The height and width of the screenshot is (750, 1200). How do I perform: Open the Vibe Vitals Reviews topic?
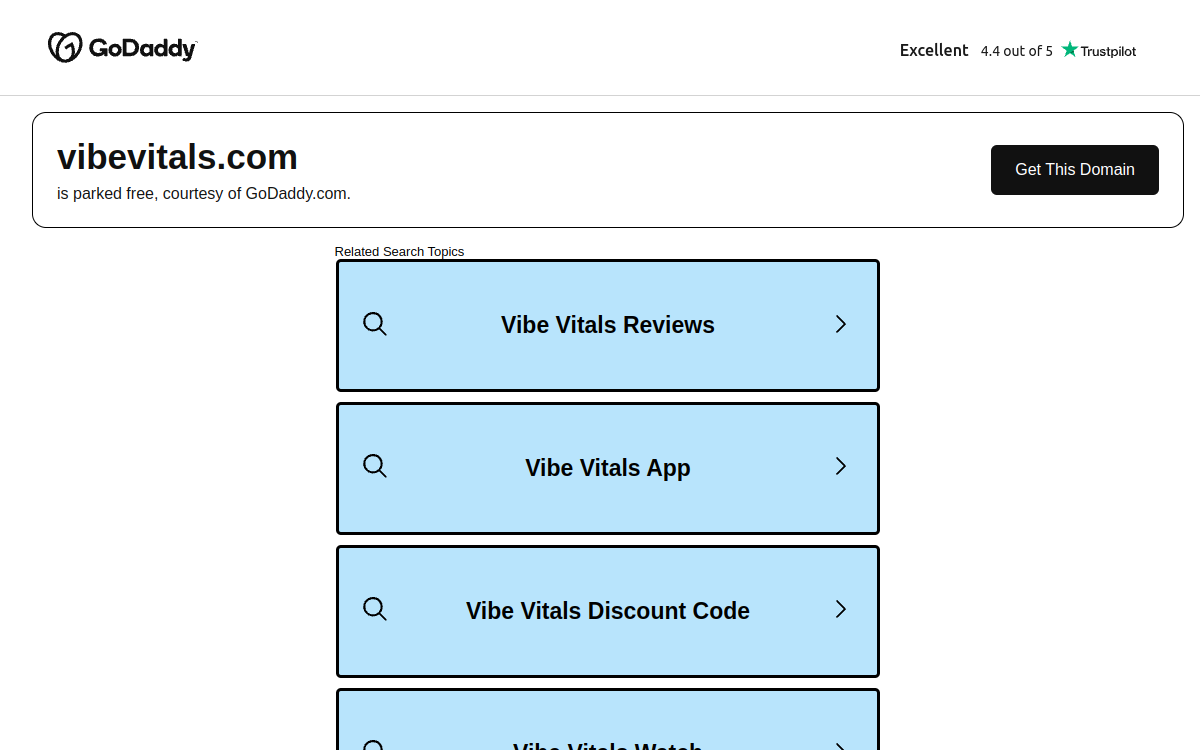coord(608,325)
